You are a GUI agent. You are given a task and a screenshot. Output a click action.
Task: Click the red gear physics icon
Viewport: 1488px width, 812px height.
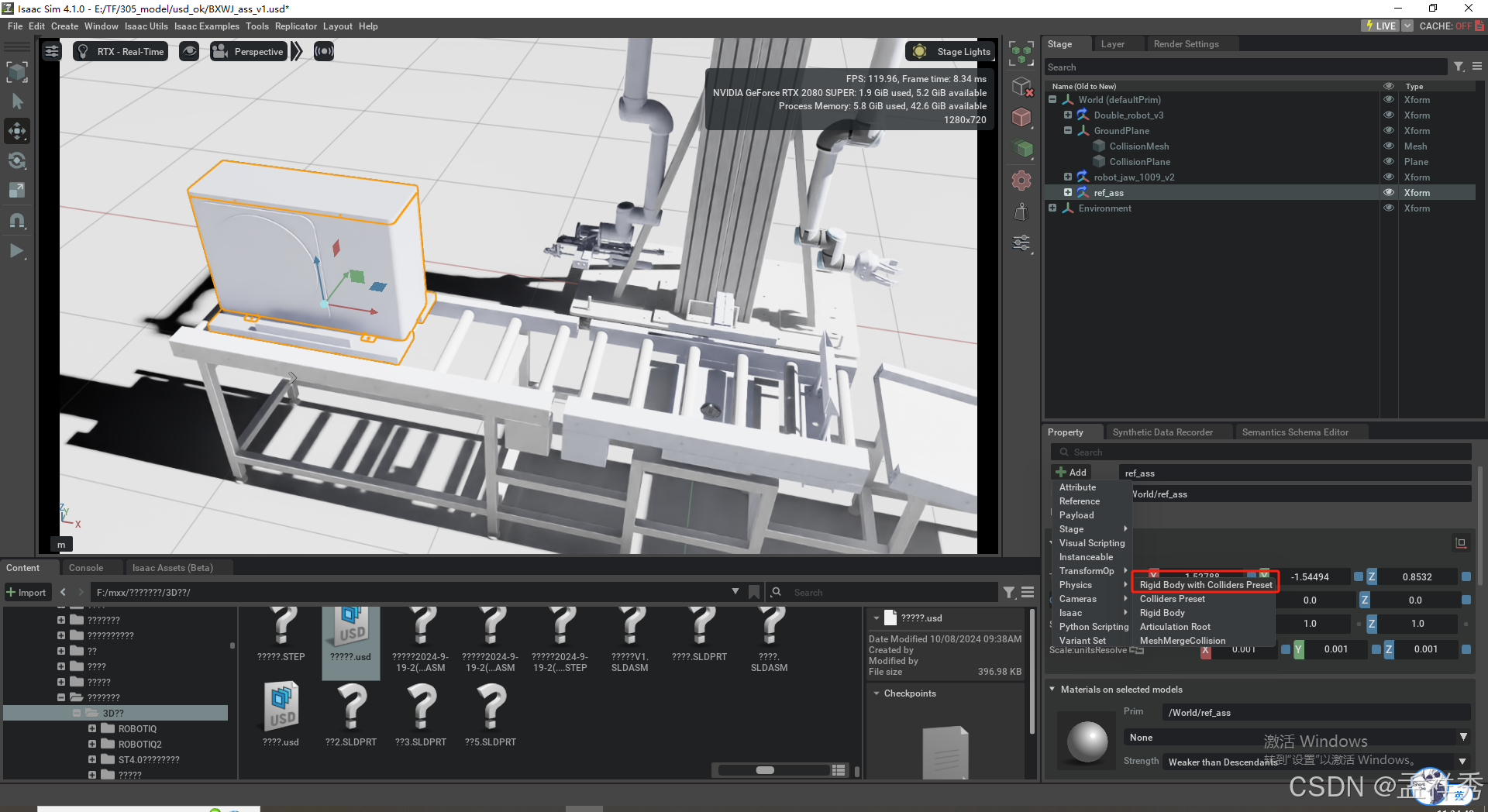click(x=1021, y=181)
